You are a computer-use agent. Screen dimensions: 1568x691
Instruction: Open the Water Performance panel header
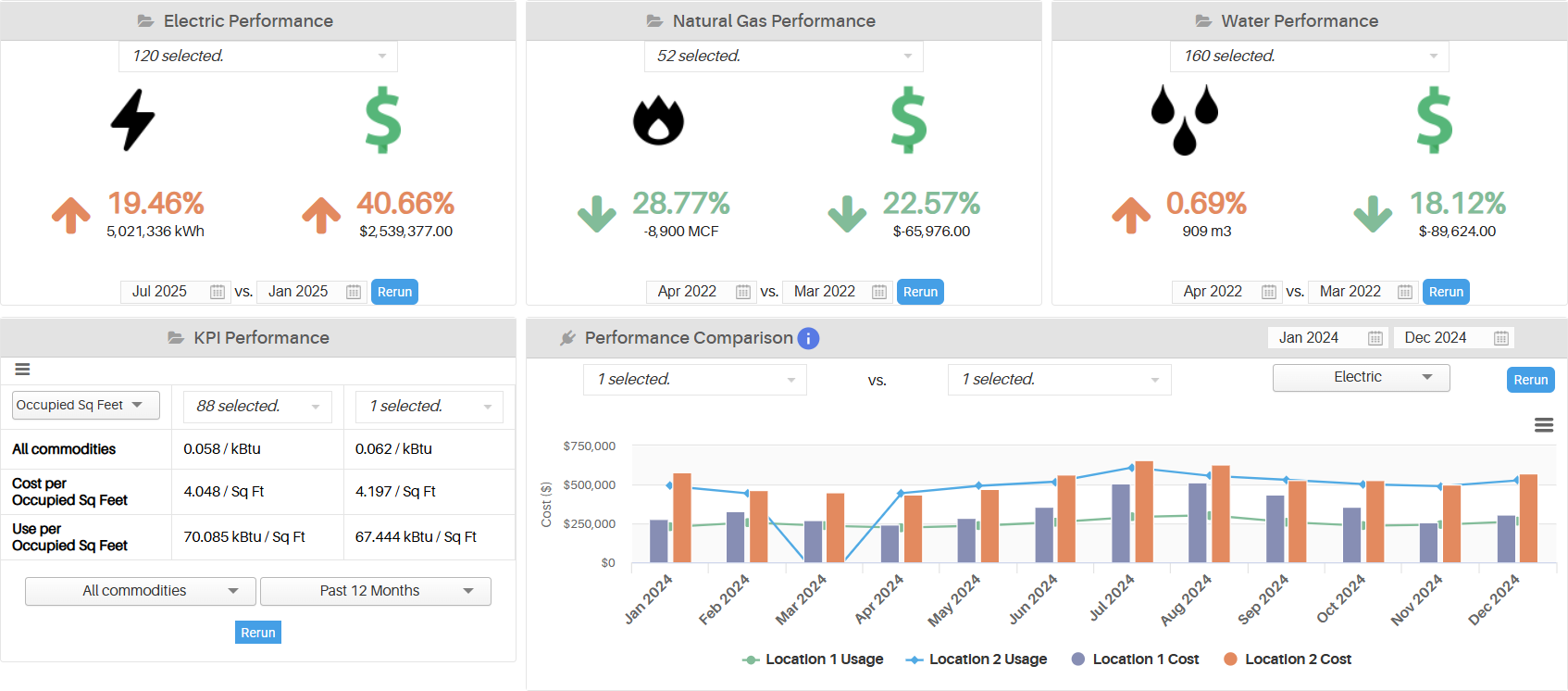1299,20
